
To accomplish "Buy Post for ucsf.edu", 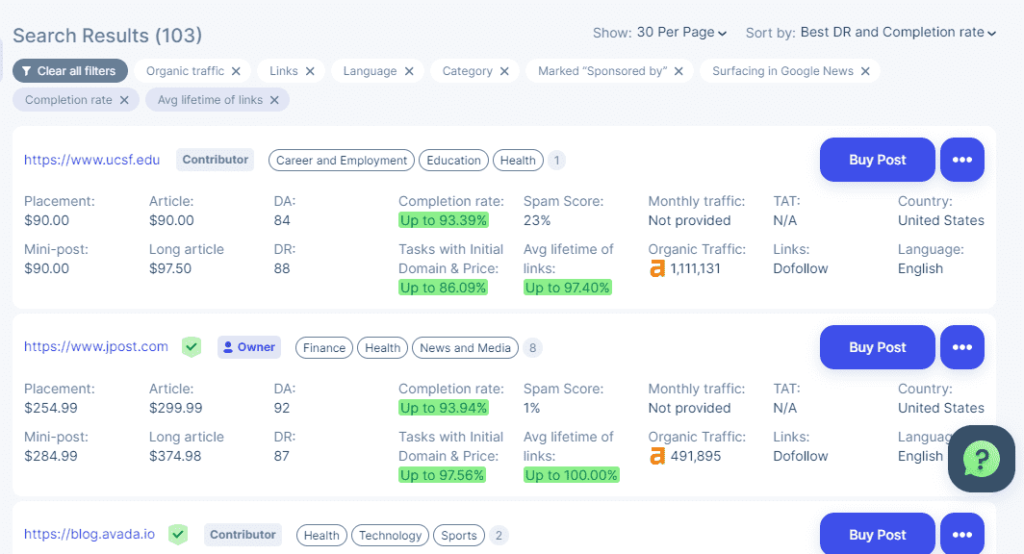I will pos(877,159).
